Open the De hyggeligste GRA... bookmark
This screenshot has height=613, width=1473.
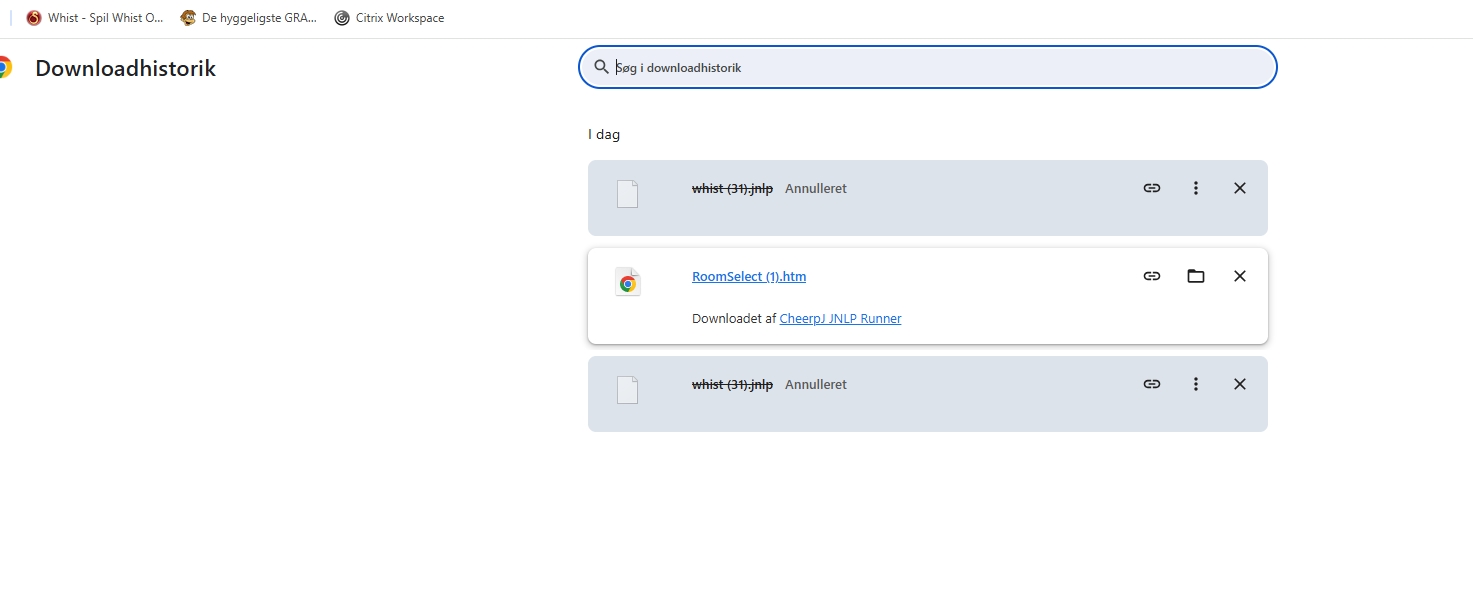point(249,18)
